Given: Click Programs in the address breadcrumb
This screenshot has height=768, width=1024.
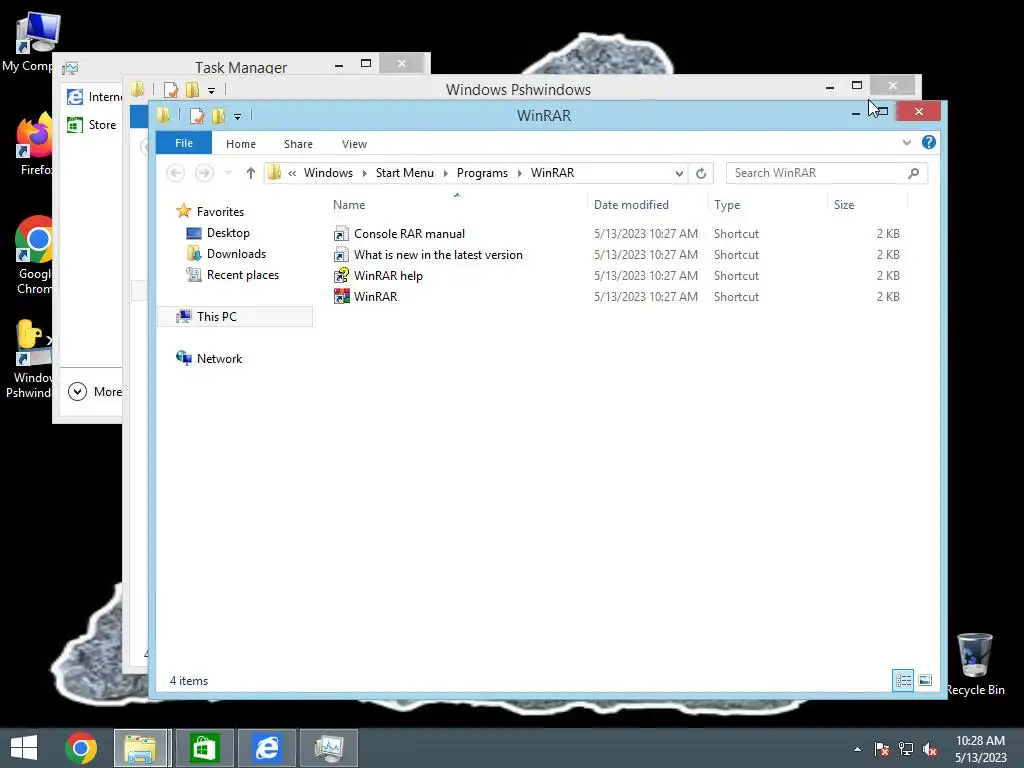Looking at the screenshot, I should pos(482,172).
